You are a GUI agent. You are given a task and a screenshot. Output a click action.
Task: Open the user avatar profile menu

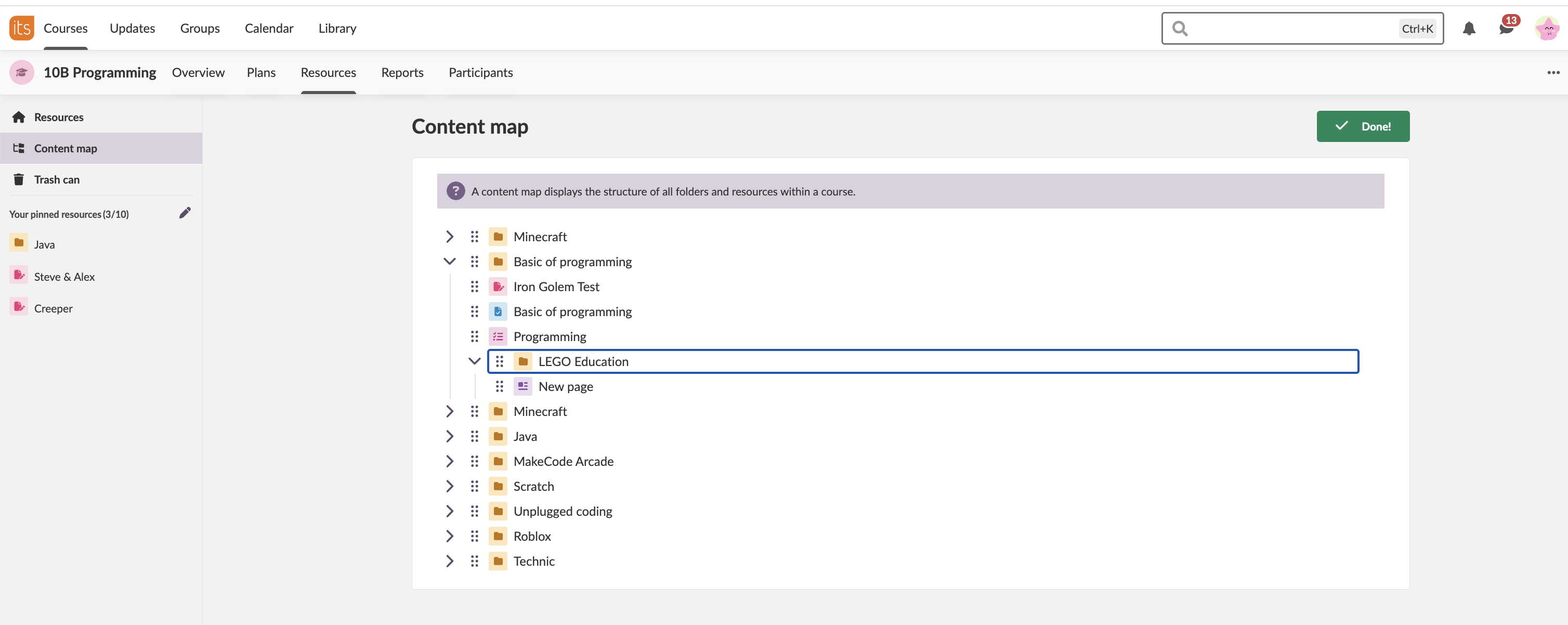(1547, 29)
